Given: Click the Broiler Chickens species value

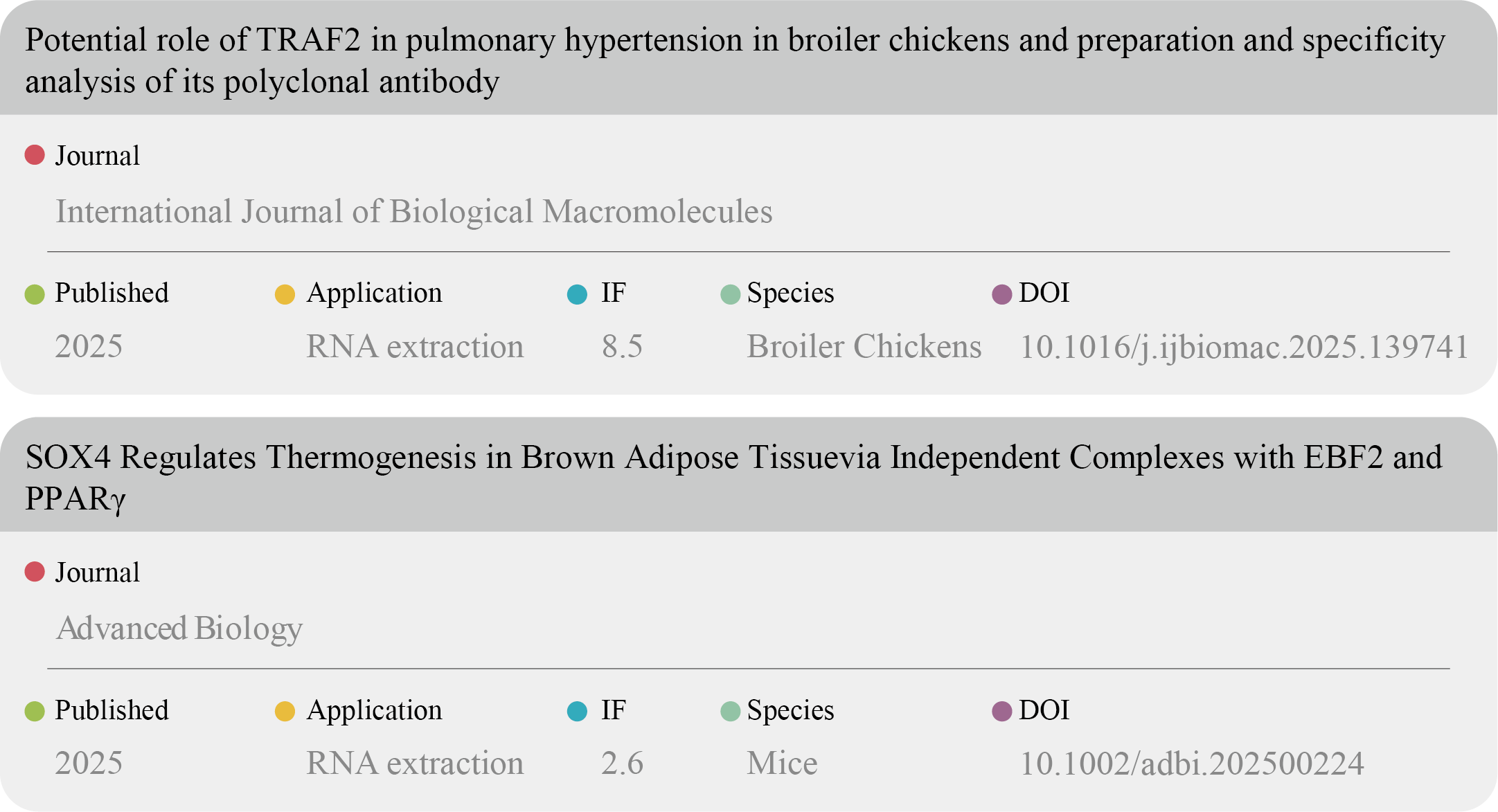Looking at the screenshot, I should click(864, 347).
